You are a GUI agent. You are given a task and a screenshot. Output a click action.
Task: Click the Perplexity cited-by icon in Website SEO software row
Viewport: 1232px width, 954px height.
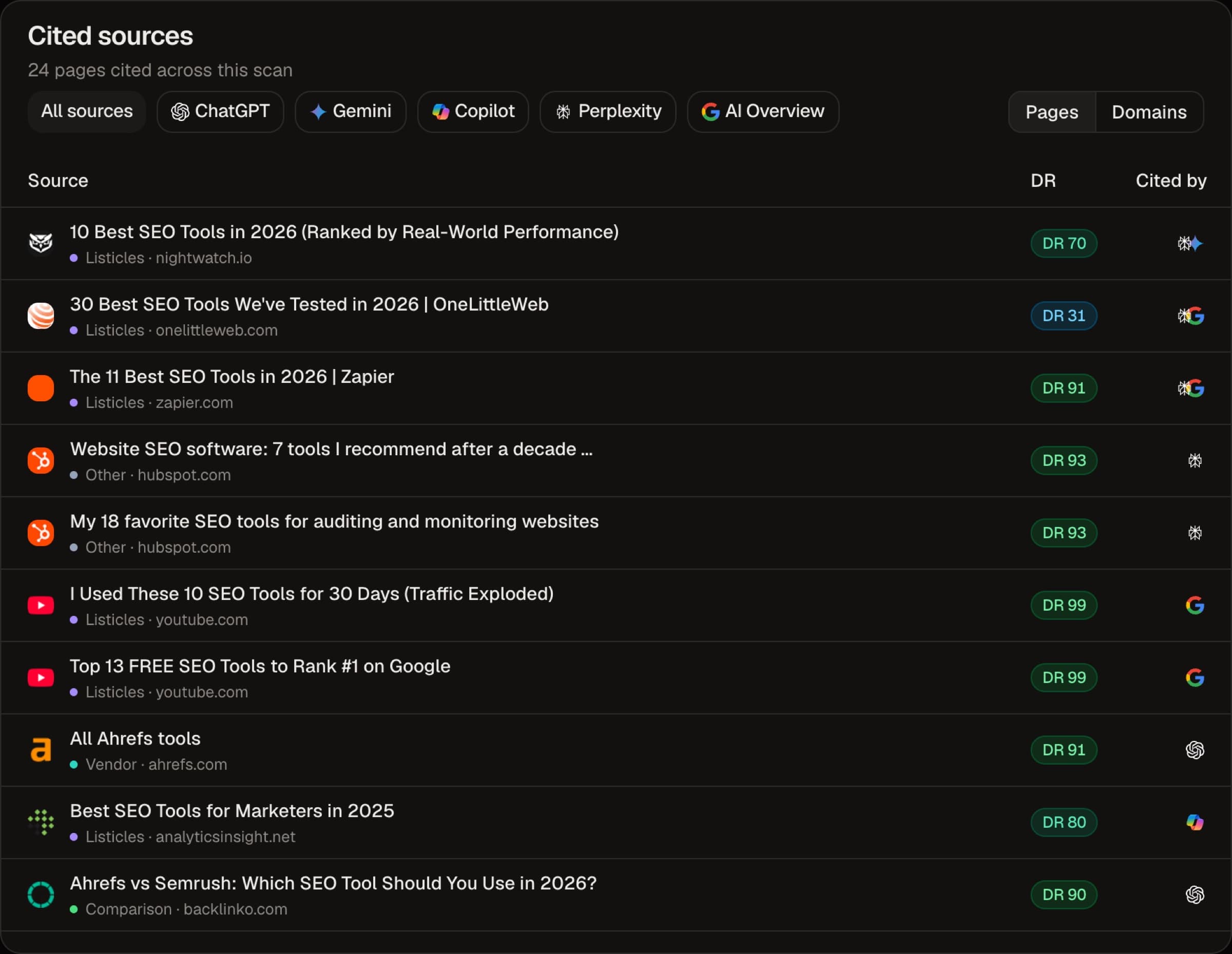coord(1195,461)
